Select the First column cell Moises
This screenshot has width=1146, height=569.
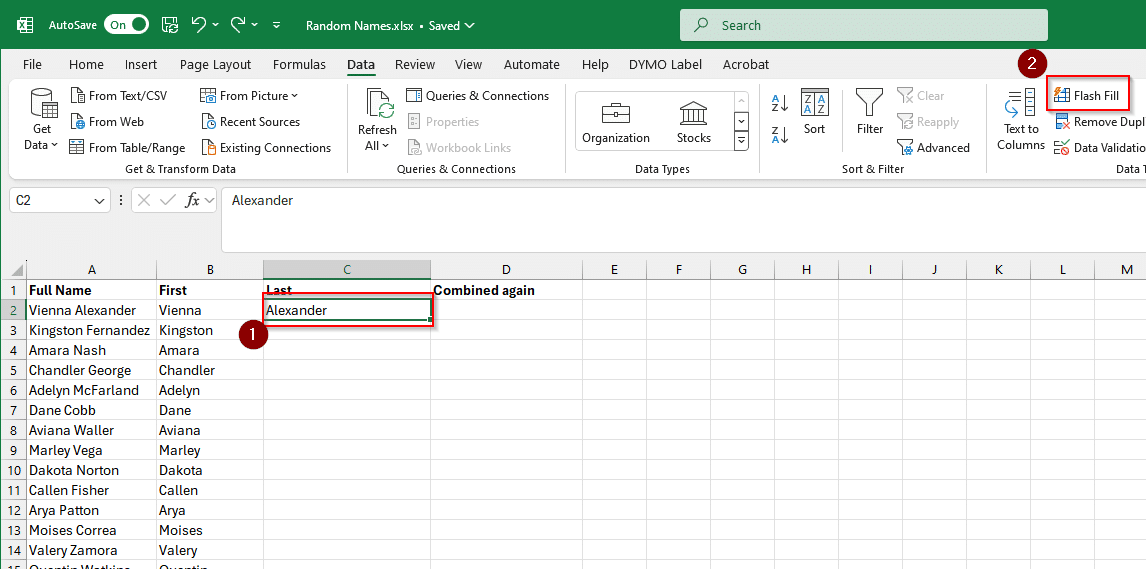point(210,530)
